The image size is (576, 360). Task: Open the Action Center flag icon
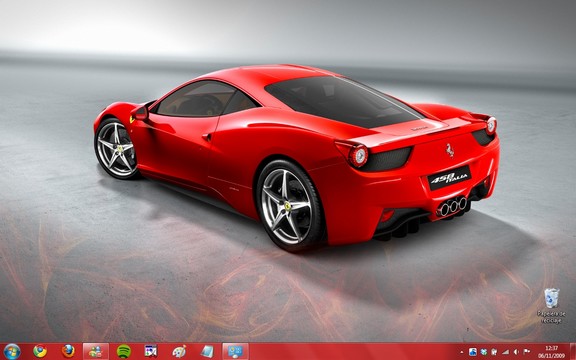click(x=526, y=352)
